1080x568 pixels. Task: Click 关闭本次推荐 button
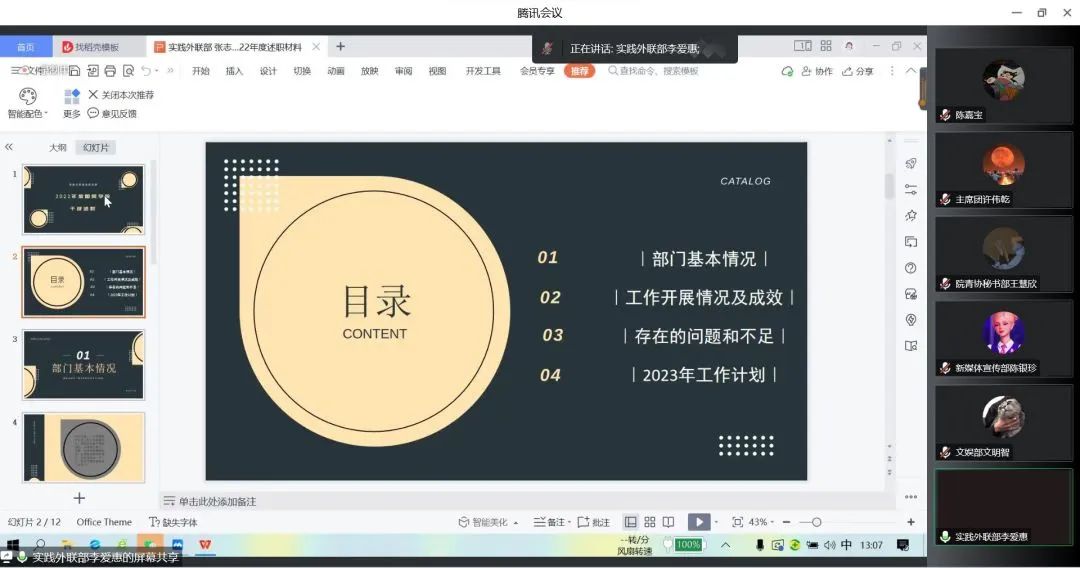tap(121, 95)
